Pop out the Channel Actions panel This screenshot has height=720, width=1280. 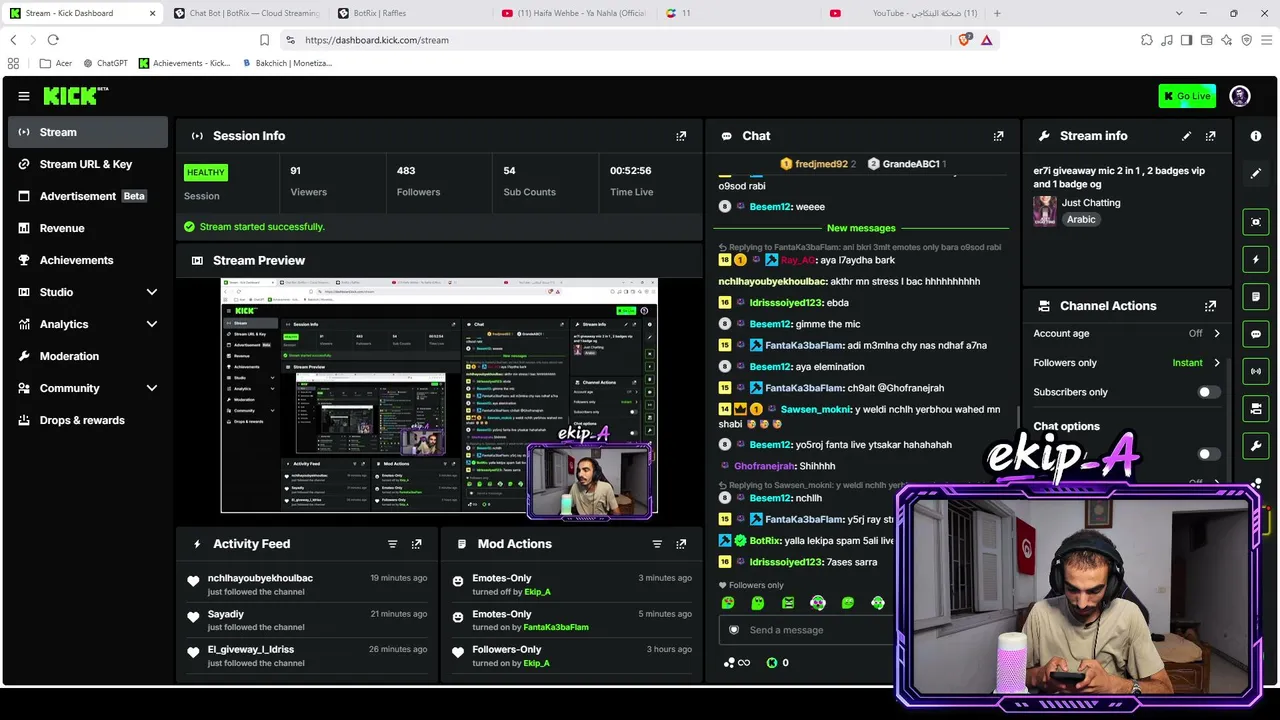pyautogui.click(x=1210, y=306)
